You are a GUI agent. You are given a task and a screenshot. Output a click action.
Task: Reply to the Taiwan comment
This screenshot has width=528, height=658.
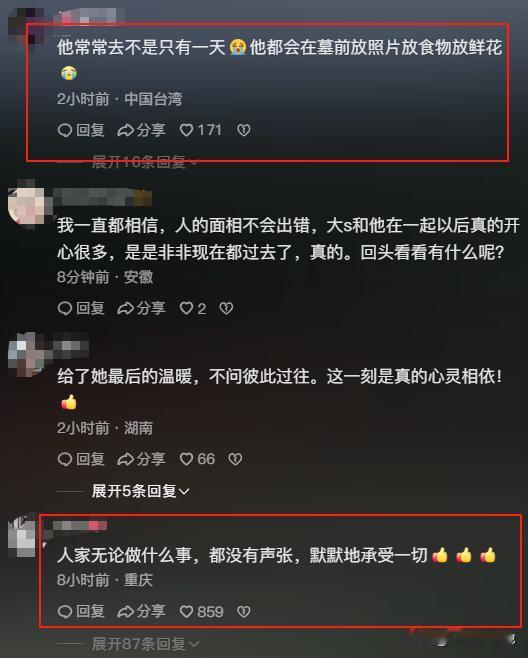pyautogui.click(x=81, y=130)
